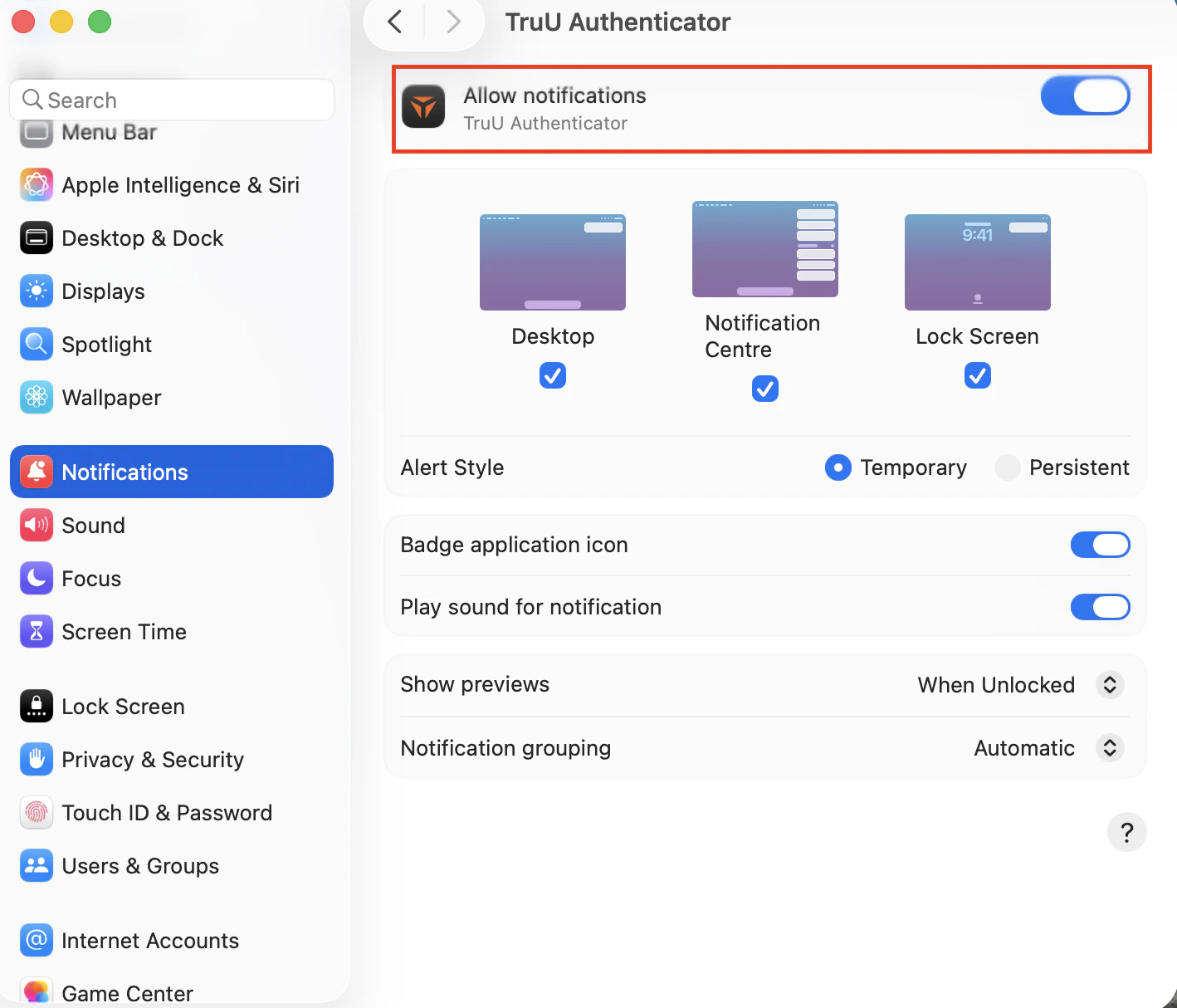
Task: Open Internet Accounts settings
Action: (x=172, y=941)
